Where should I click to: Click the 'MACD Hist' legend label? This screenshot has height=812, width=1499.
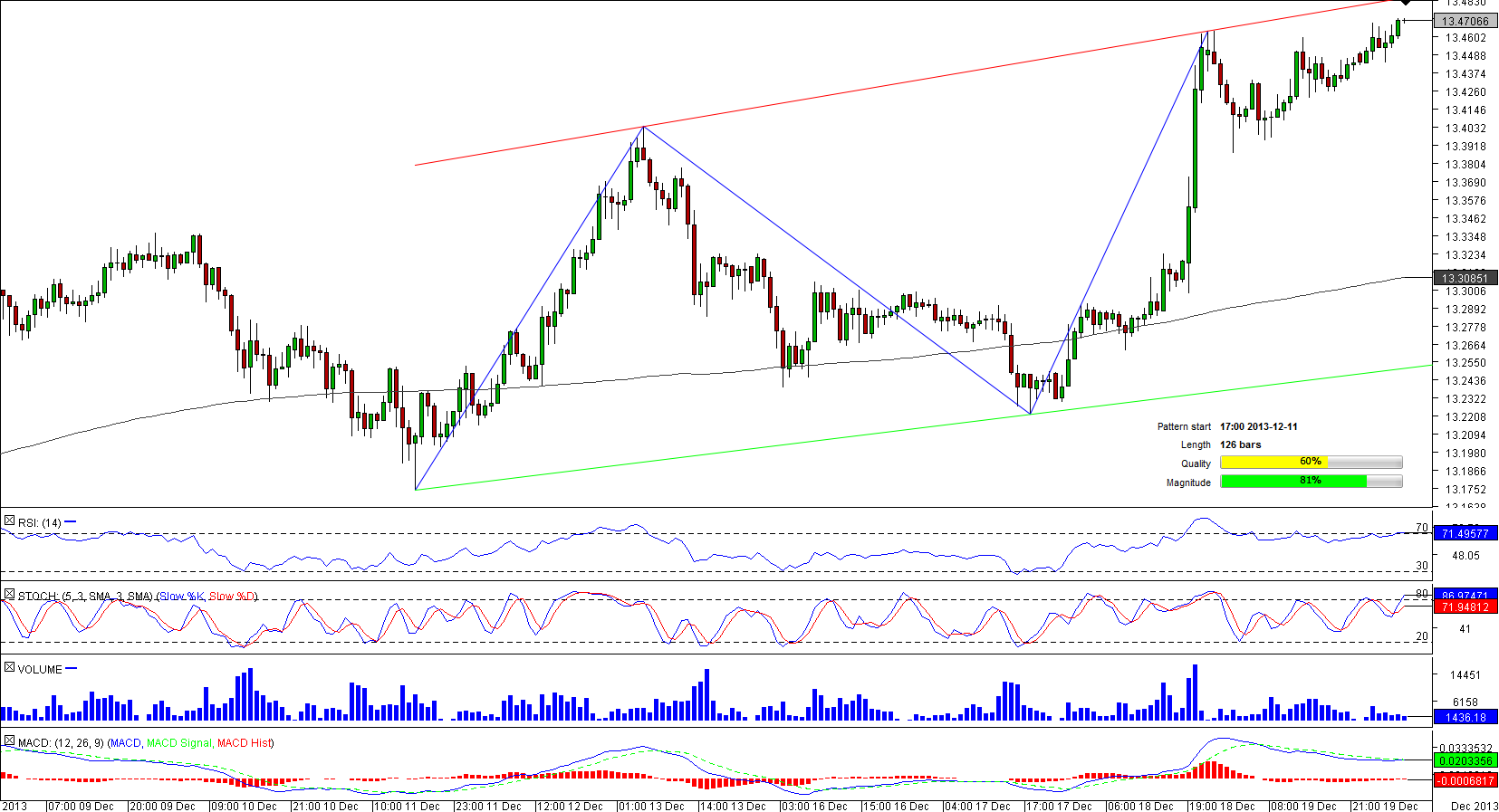[244, 743]
